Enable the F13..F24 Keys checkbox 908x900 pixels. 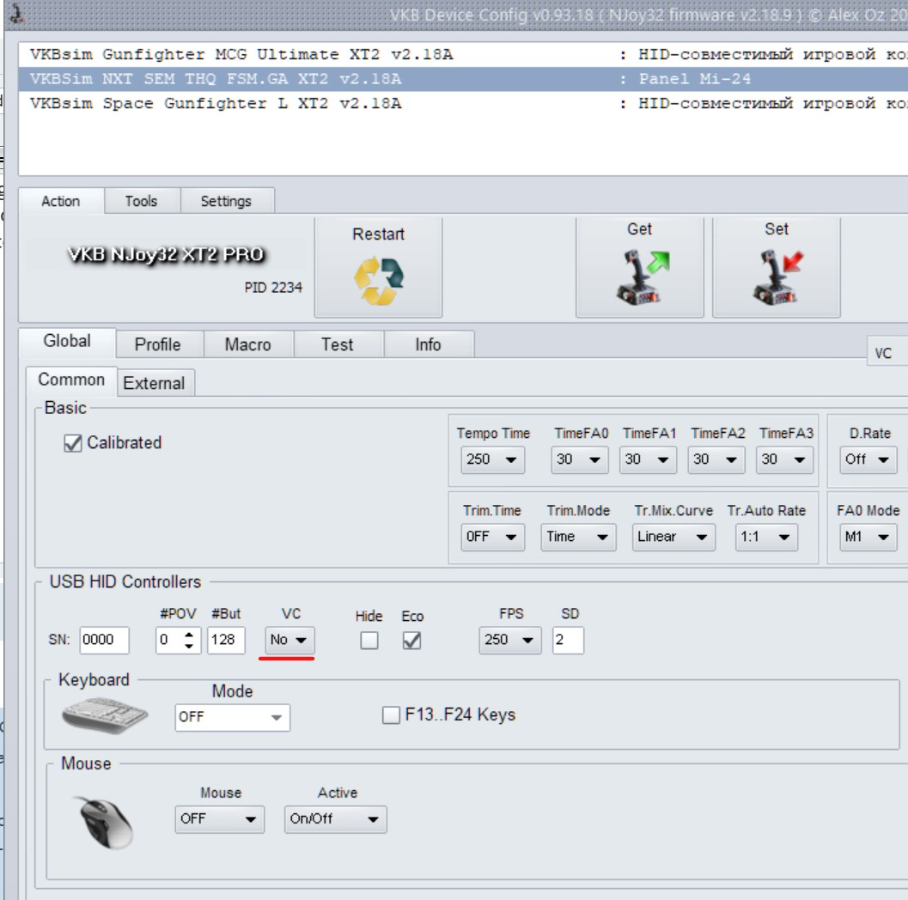coord(391,715)
